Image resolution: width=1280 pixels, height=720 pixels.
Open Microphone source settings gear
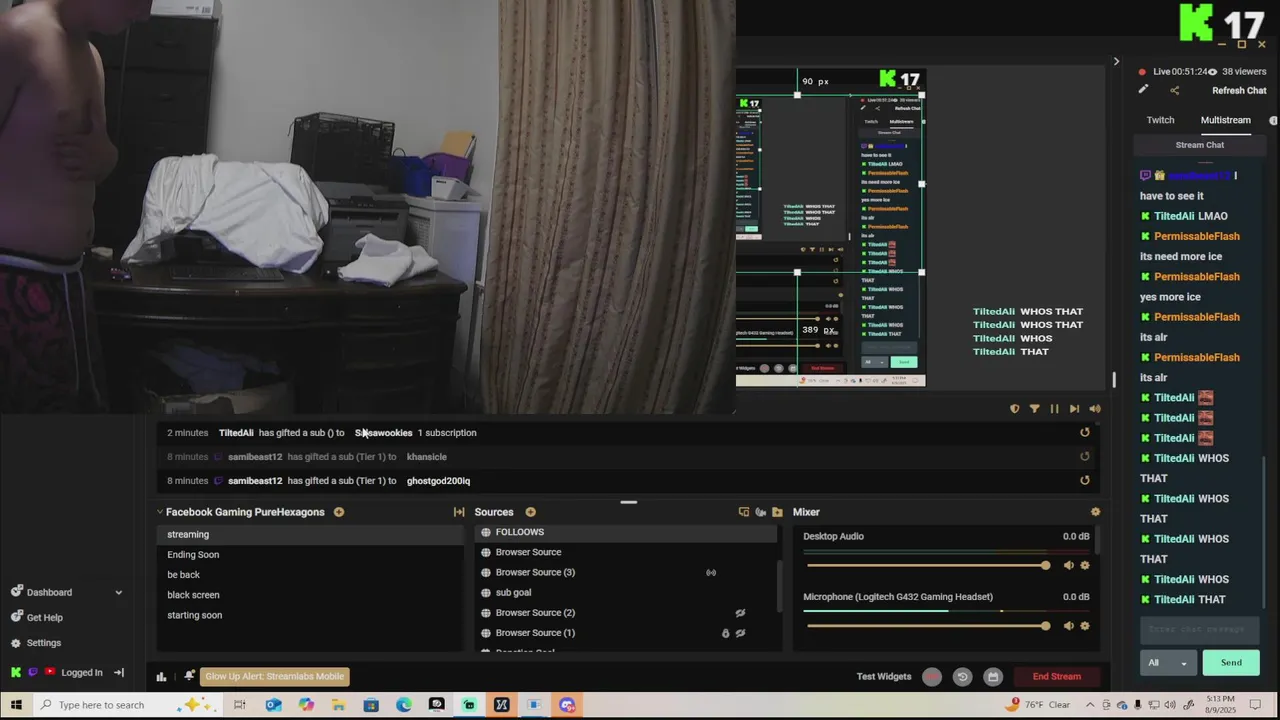tap(1085, 626)
